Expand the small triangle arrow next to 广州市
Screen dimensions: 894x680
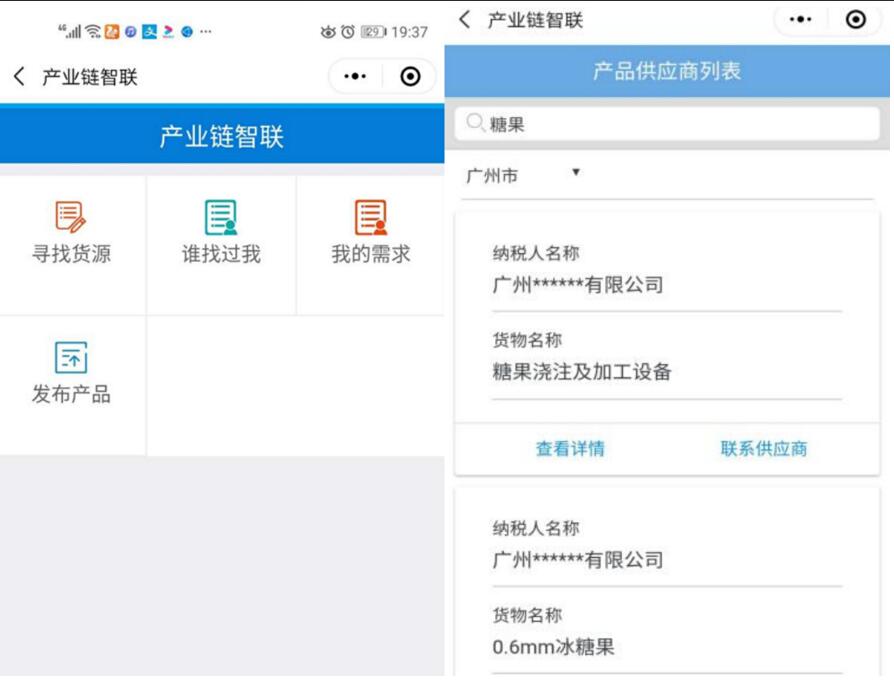coord(575,173)
